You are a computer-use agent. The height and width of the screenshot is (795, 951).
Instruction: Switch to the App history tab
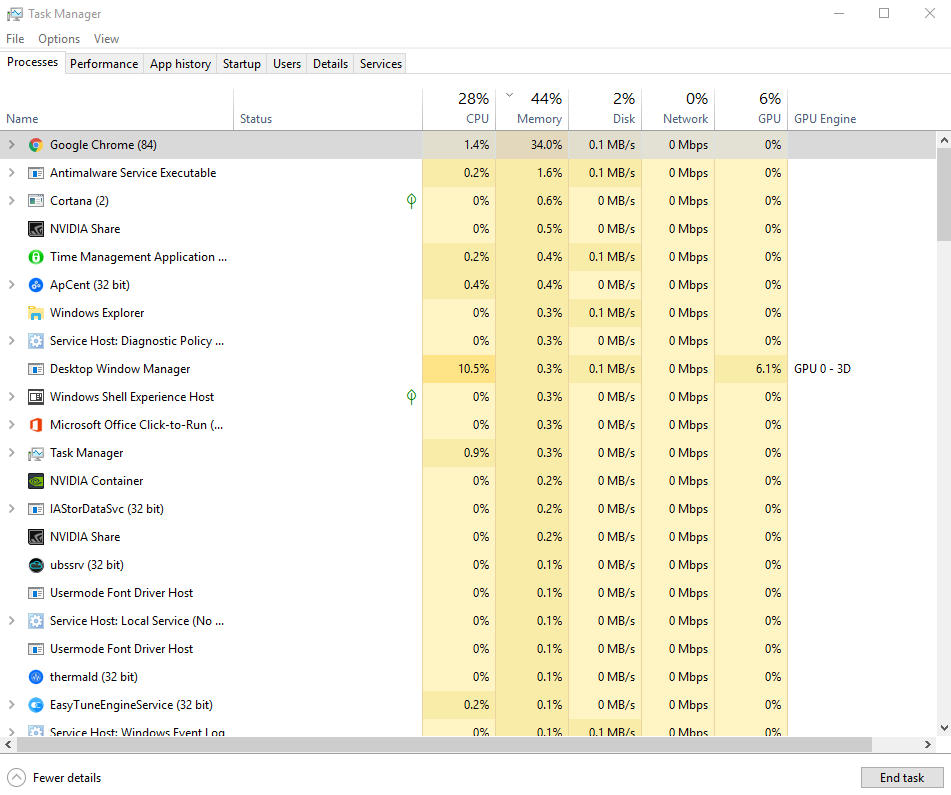(x=180, y=64)
